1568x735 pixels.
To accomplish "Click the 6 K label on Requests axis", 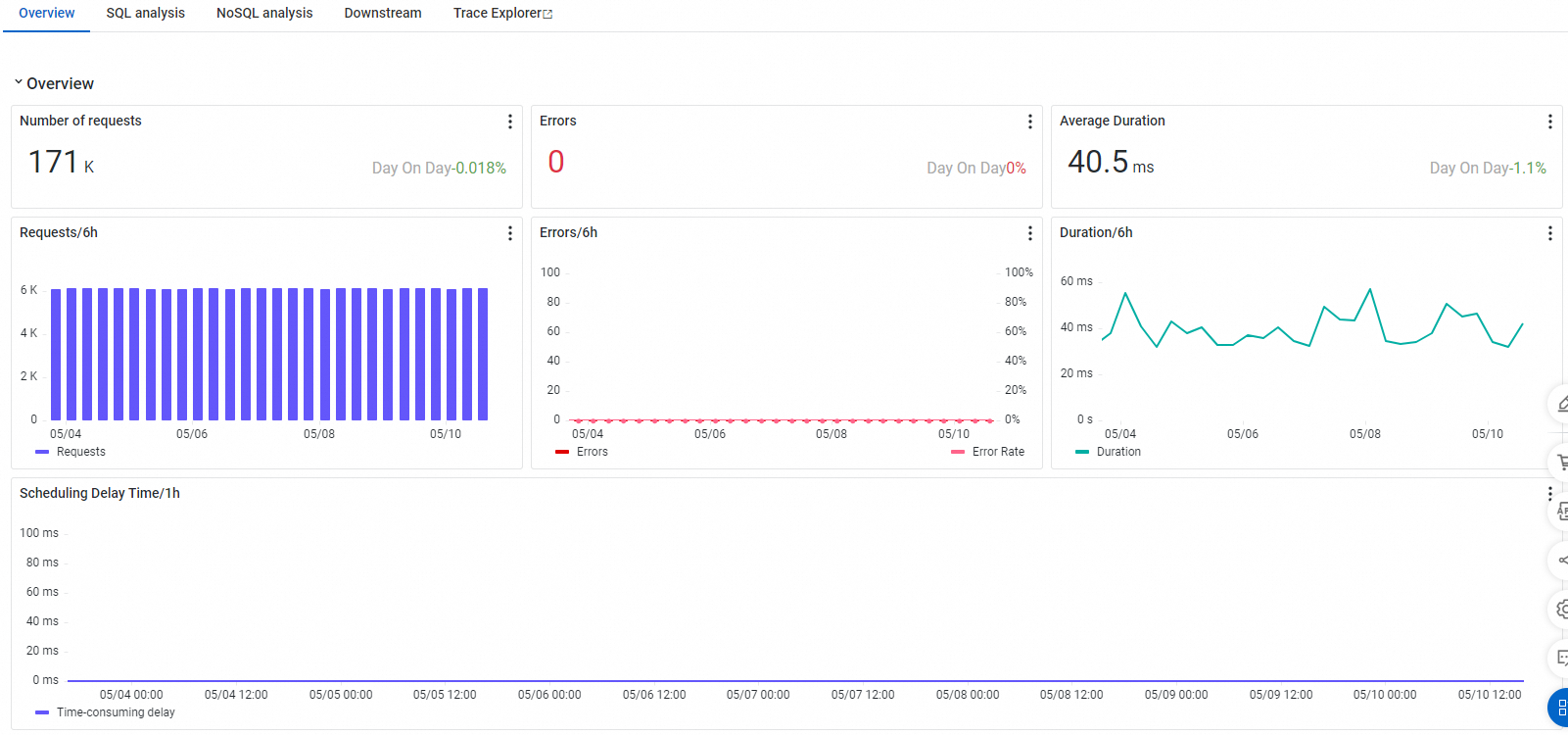I will click(28, 290).
